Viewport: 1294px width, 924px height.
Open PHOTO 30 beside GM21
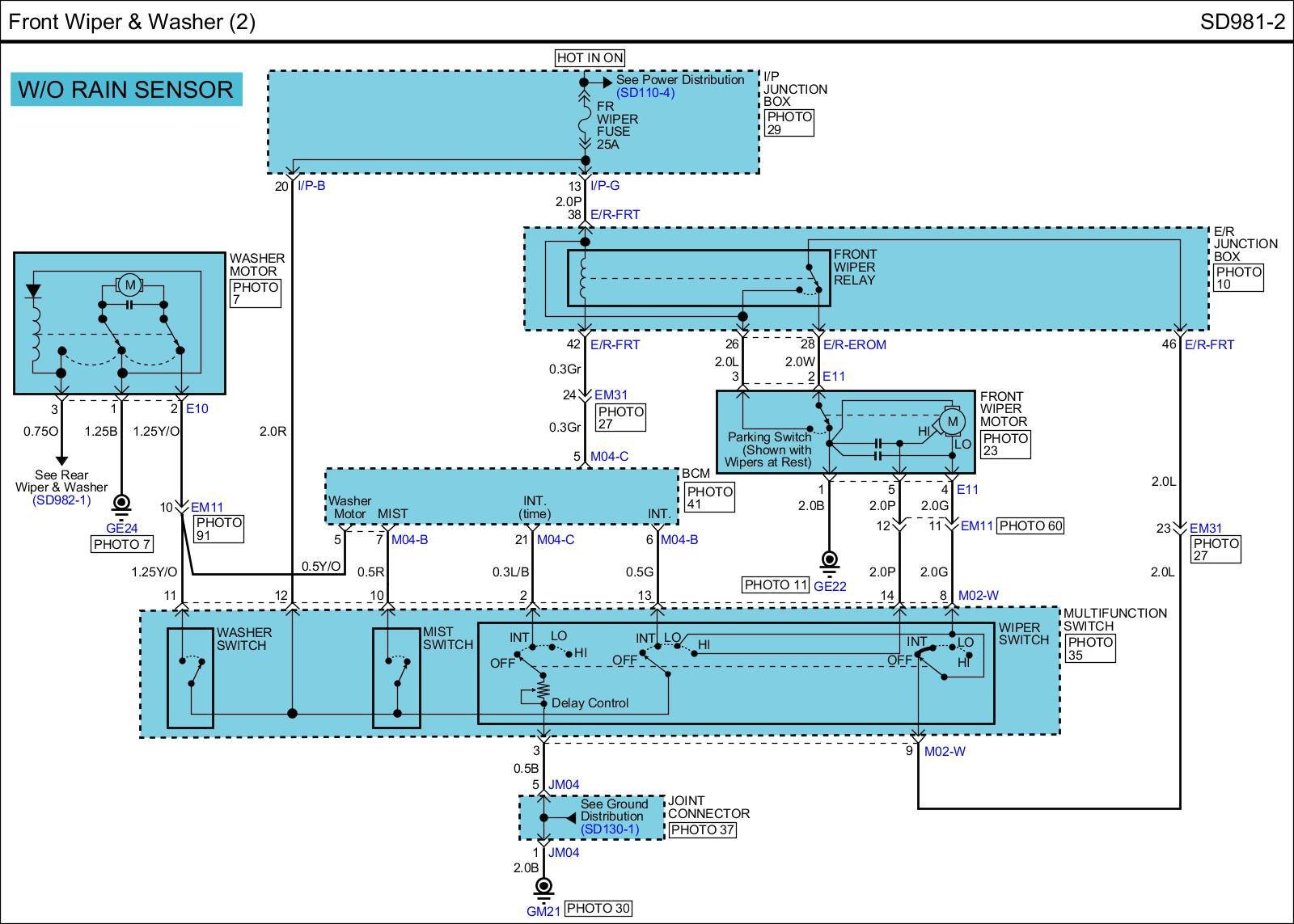pos(598,908)
